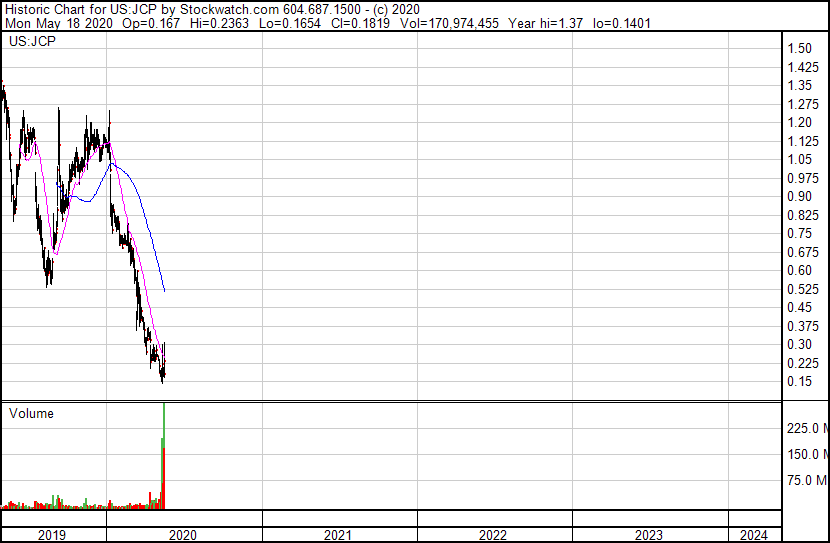The image size is (830, 543).
Task: Click the US:JCP ticker label in the price panel
Action: (x=32, y=41)
